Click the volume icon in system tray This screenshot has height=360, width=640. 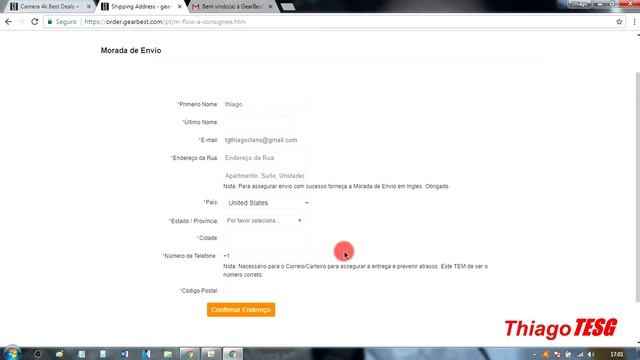click(591, 354)
